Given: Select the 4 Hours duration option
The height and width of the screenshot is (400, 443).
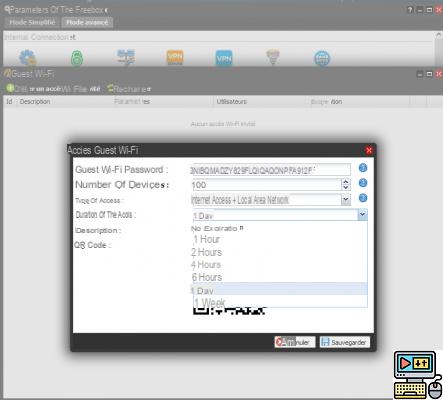Looking at the screenshot, I should [279, 265].
